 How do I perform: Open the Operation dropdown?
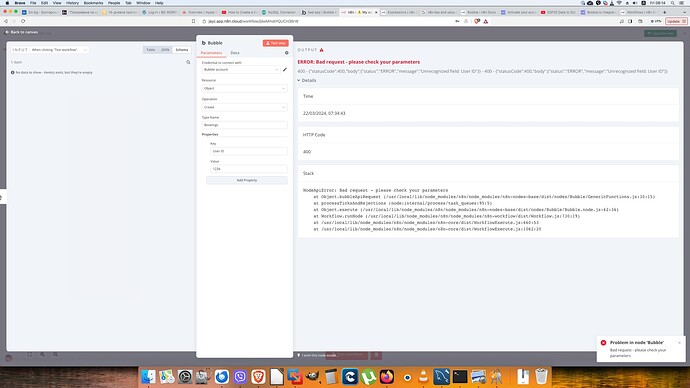click(x=244, y=107)
